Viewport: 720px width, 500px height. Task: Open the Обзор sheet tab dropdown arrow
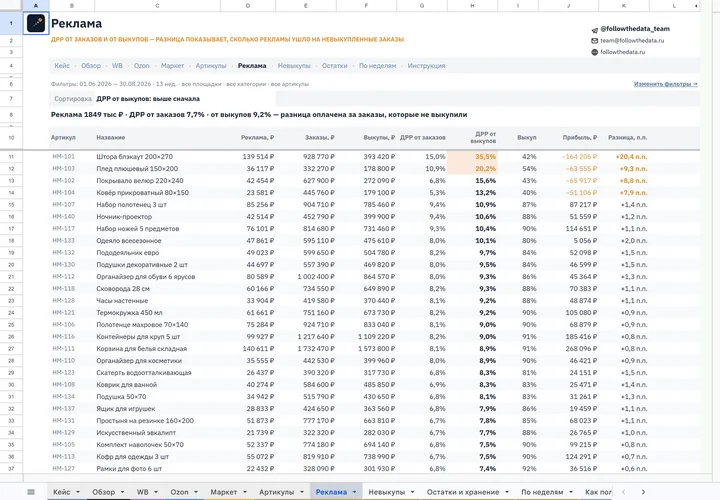tap(122, 492)
